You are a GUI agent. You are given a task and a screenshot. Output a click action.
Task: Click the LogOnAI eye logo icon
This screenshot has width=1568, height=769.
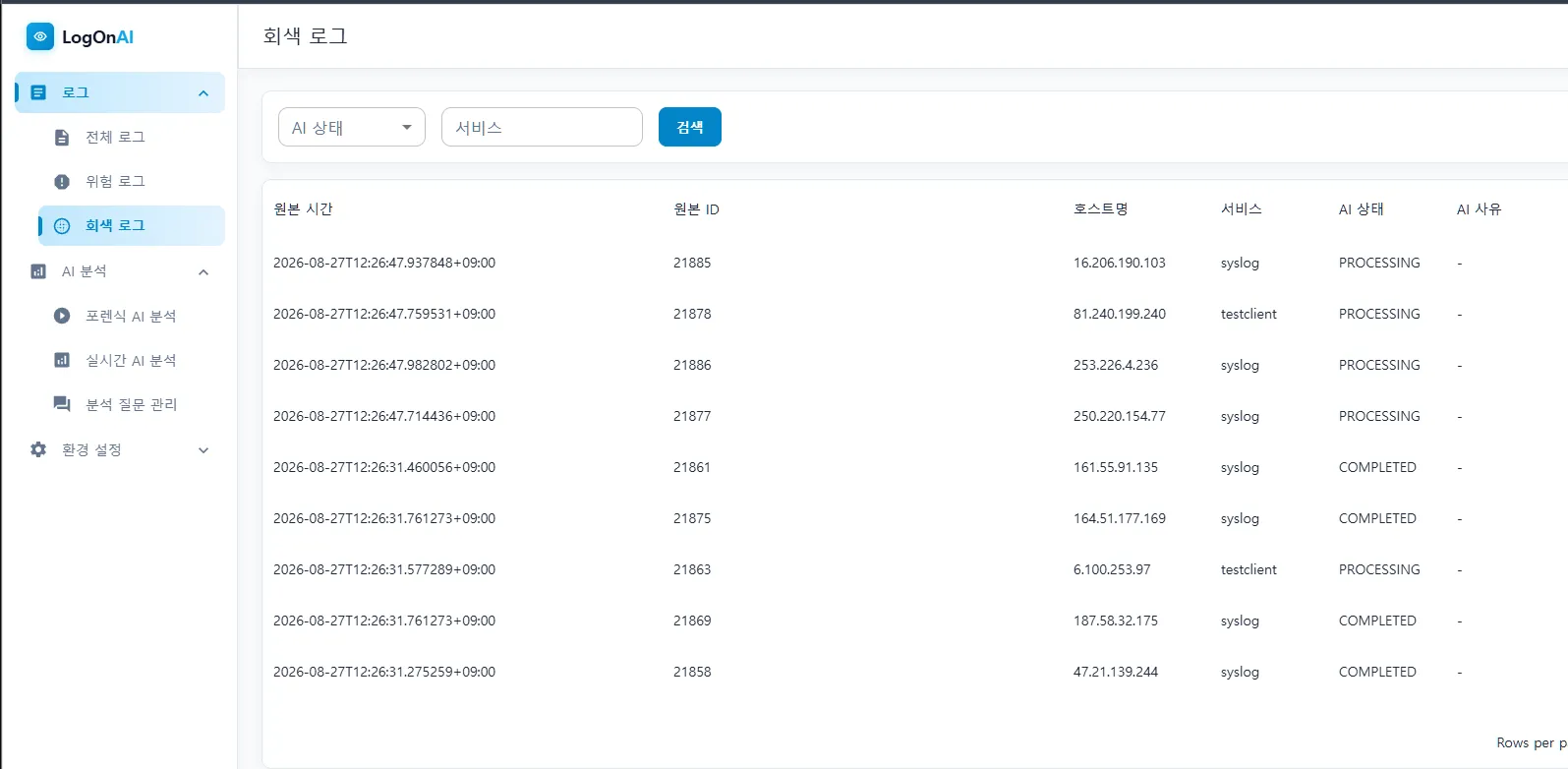(x=40, y=36)
